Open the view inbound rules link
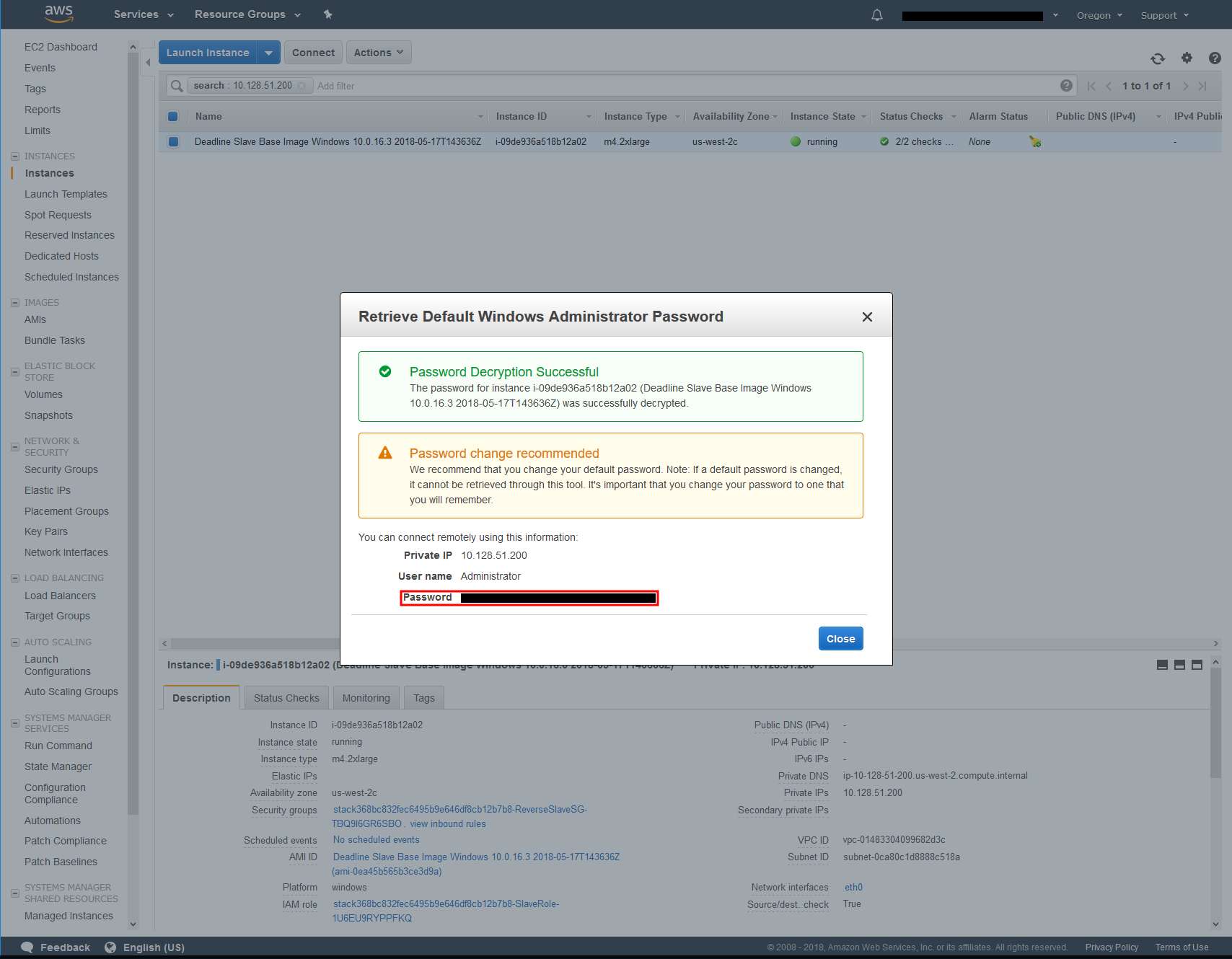1232x959 pixels. point(446,823)
